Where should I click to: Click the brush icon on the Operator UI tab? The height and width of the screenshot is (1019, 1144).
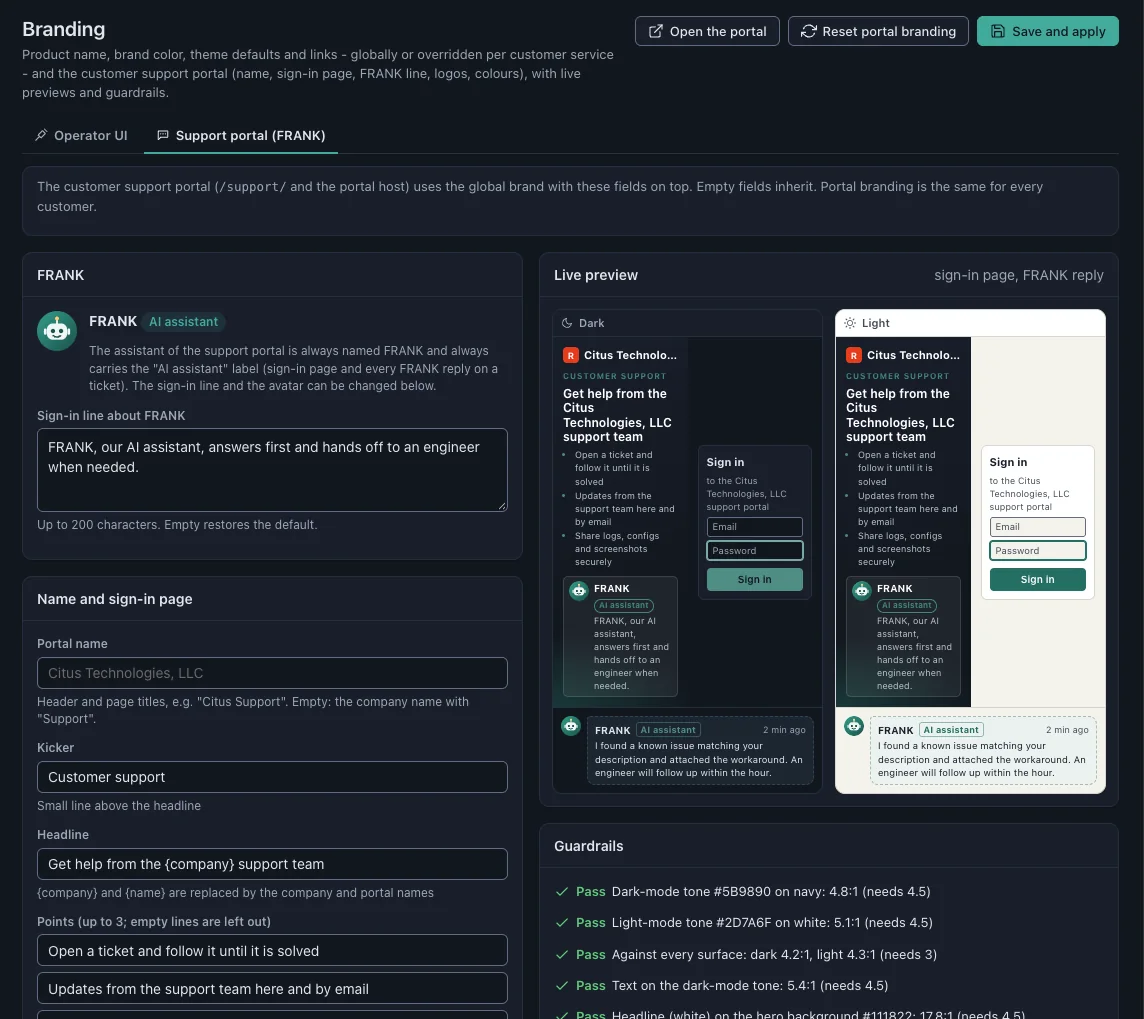pos(41,135)
